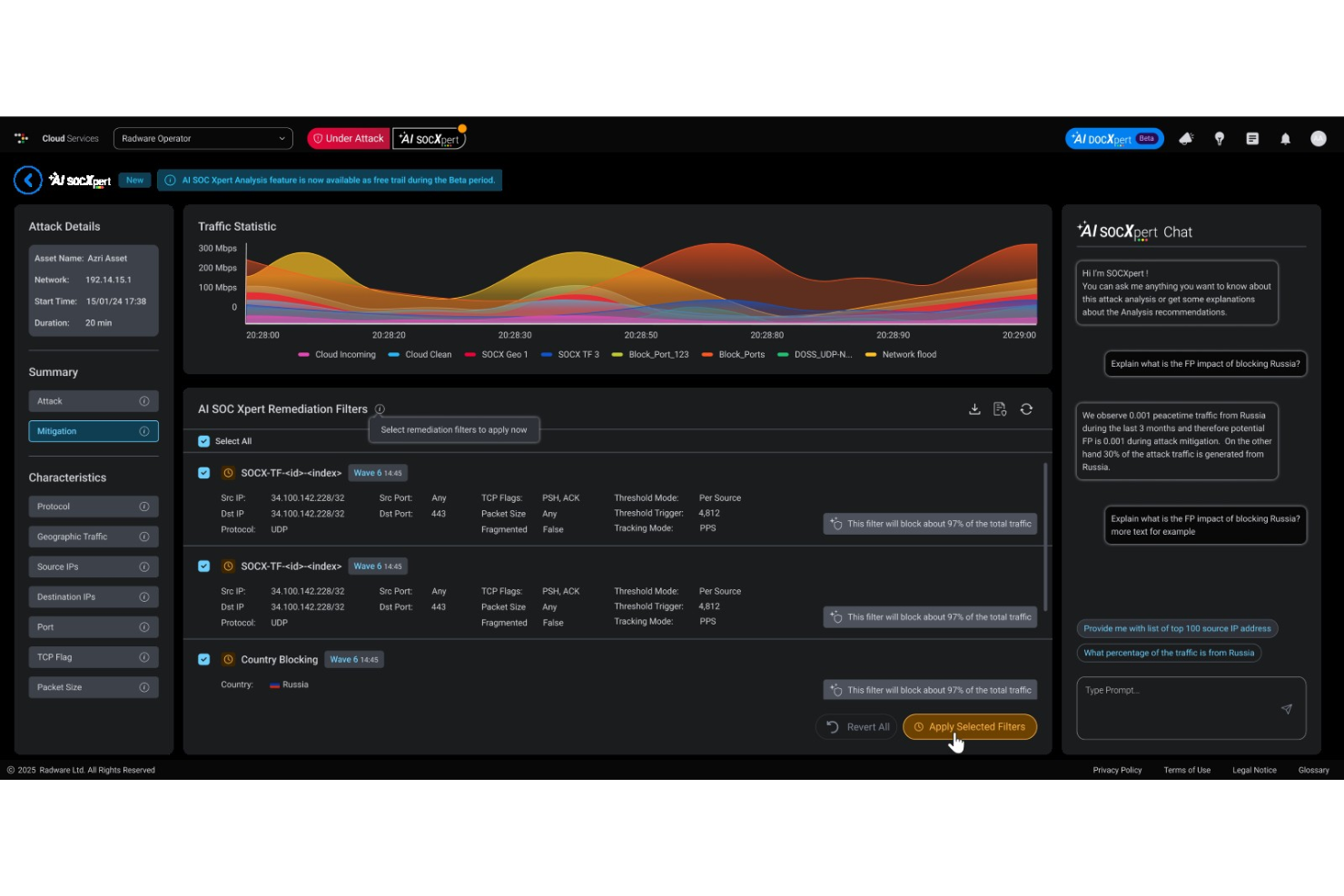Open the Radware Operator dropdown
The width and height of the screenshot is (1344, 896).
[x=203, y=138]
